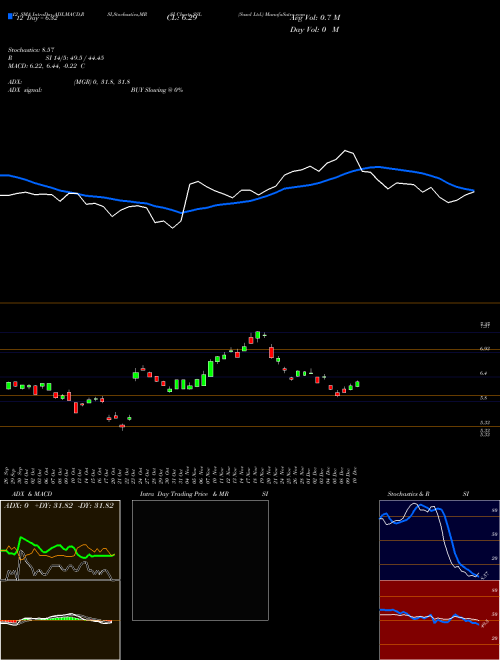Click the lowest red candlestick near 5.33
Image resolution: width=500 pixels, height=660 pixels.
[122, 427]
